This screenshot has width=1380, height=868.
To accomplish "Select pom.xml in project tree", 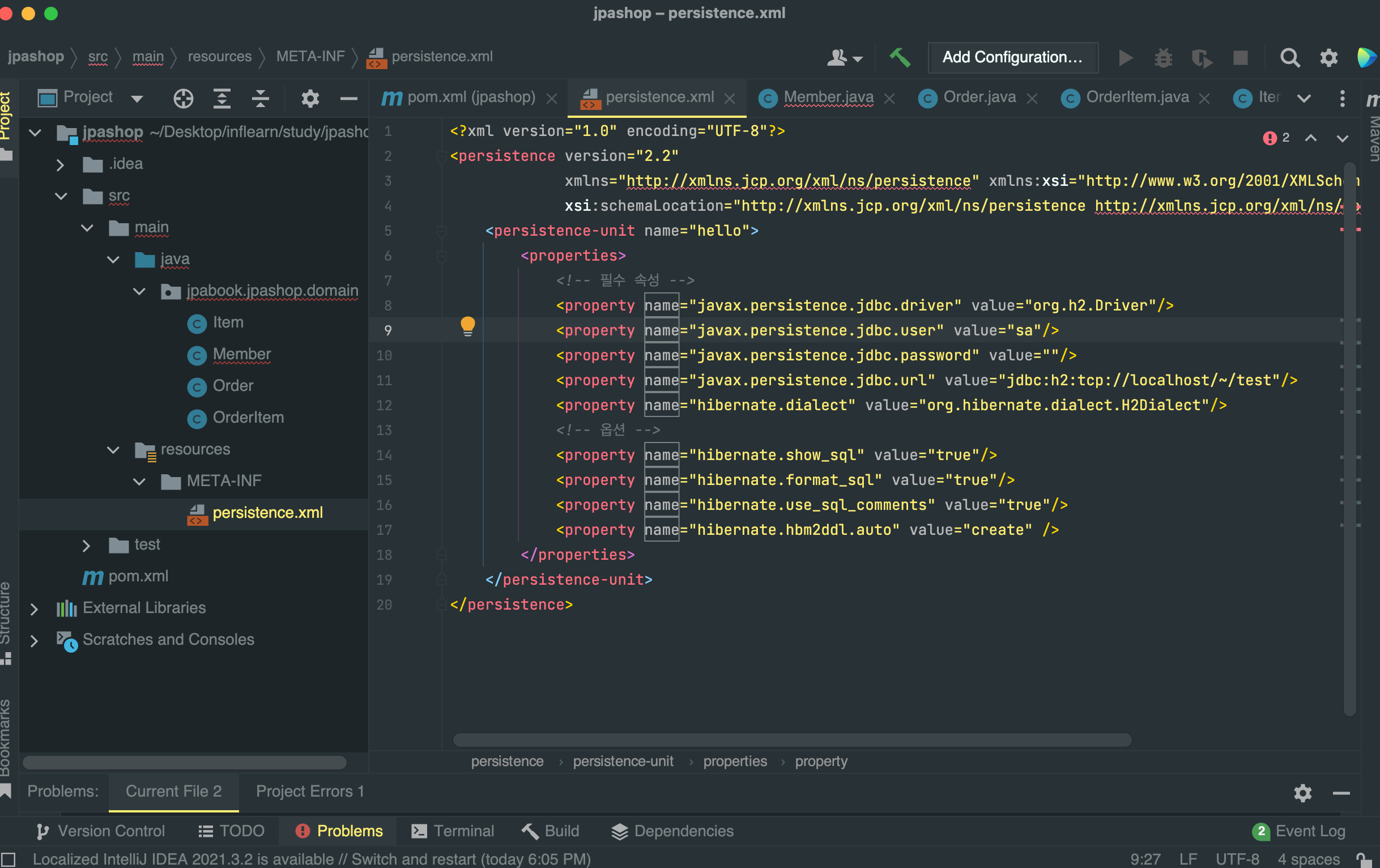I will 138,577.
